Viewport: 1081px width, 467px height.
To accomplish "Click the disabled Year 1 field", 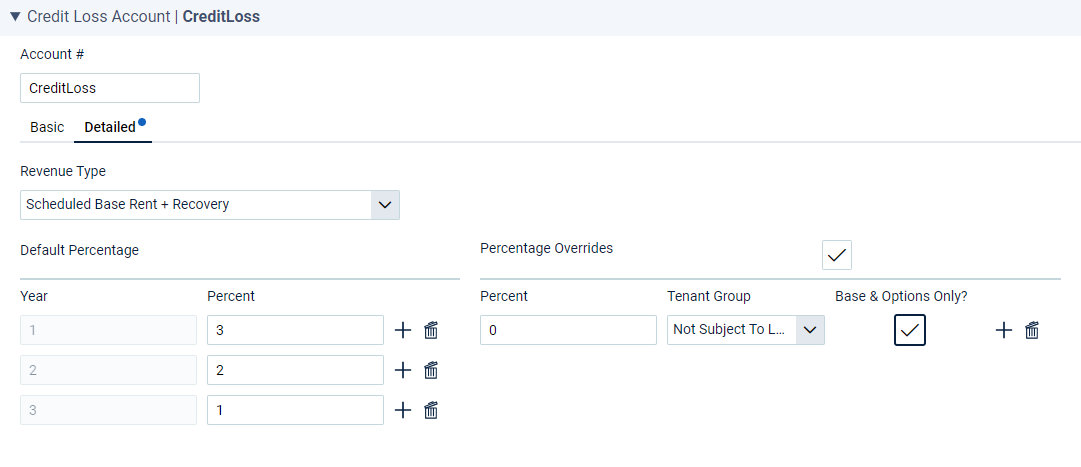I will [109, 330].
